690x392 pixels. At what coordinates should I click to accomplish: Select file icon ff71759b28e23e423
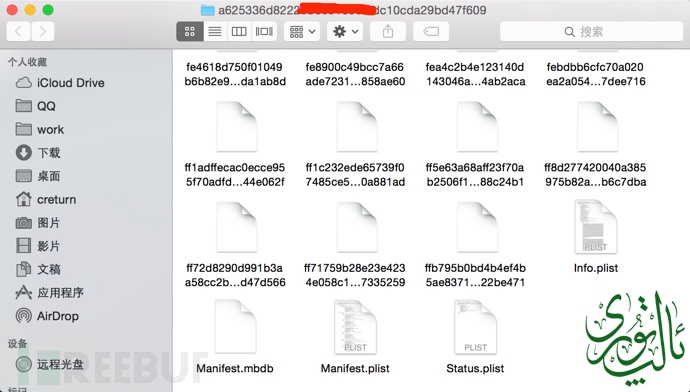357,227
